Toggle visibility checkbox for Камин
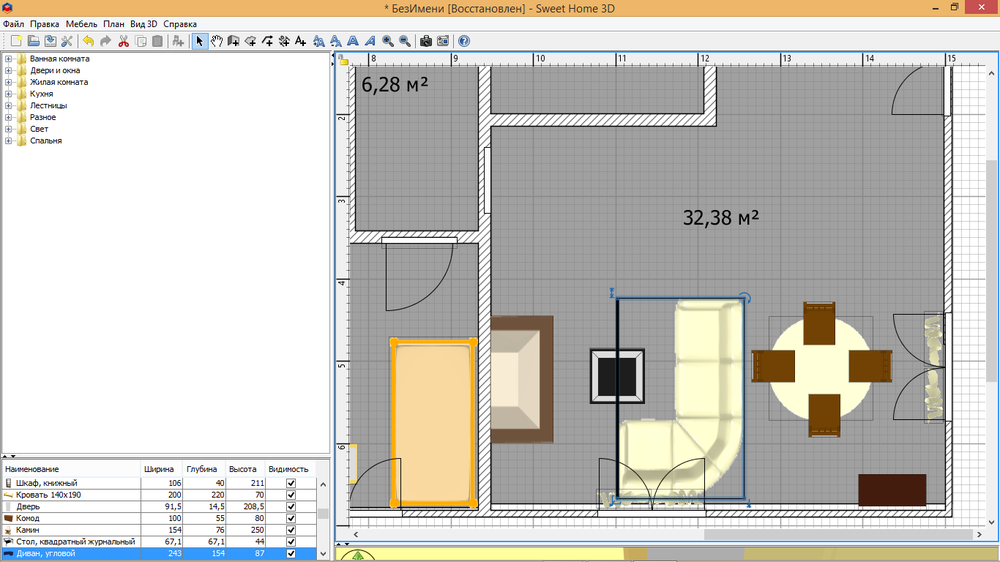The width and height of the screenshot is (1000, 562). pyautogui.click(x=291, y=530)
